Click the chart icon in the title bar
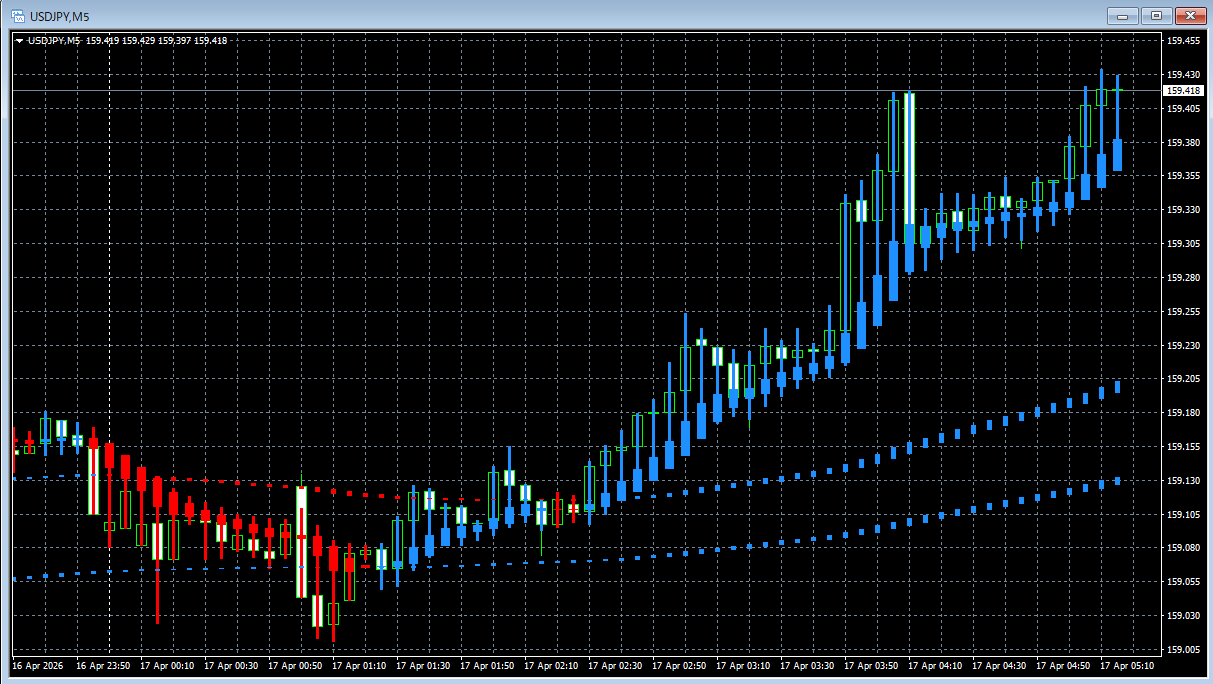1213x684 pixels. coord(17,15)
